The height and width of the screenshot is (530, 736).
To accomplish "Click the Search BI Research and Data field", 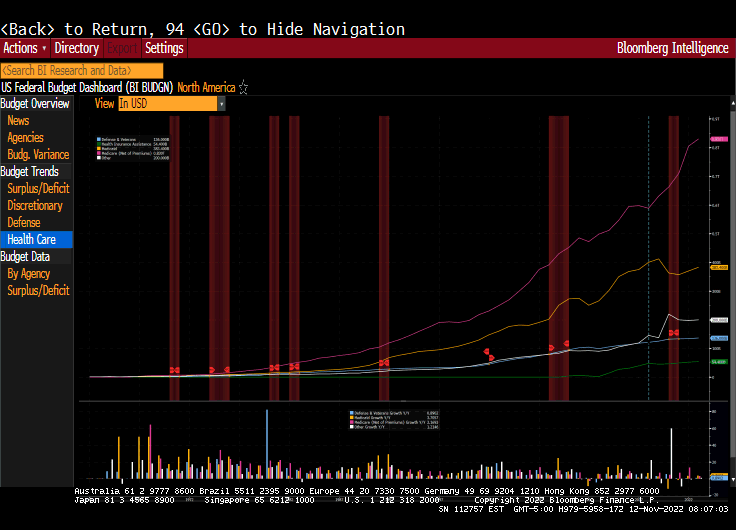I will (x=81, y=70).
